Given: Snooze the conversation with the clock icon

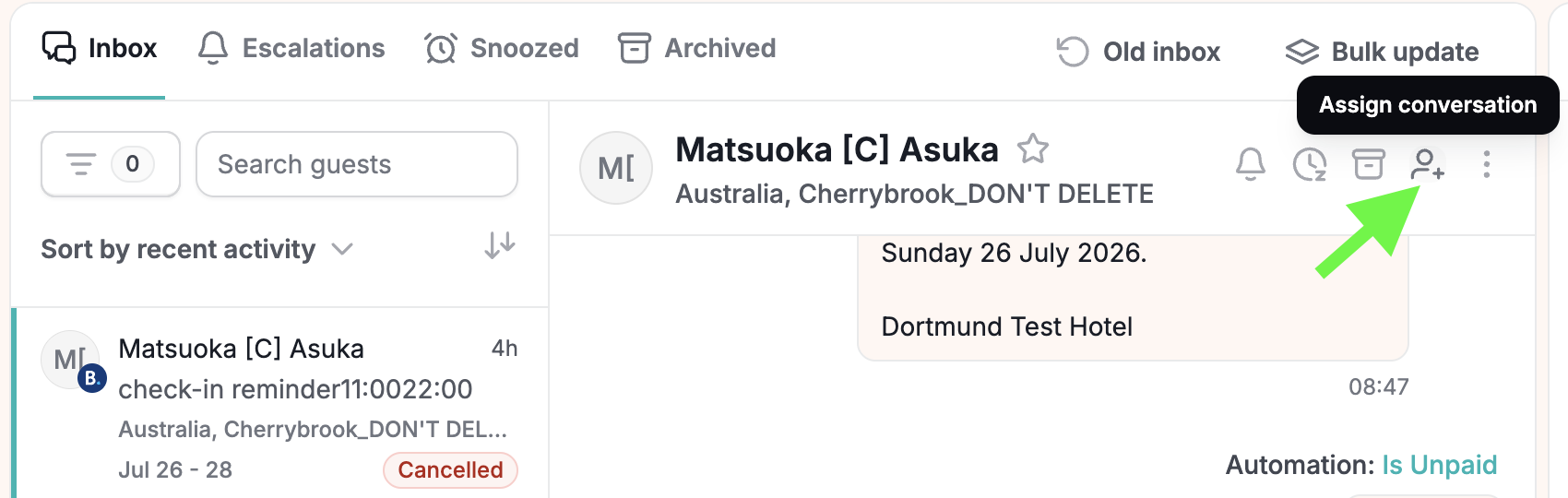Looking at the screenshot, I should [x=1310, y=165].
